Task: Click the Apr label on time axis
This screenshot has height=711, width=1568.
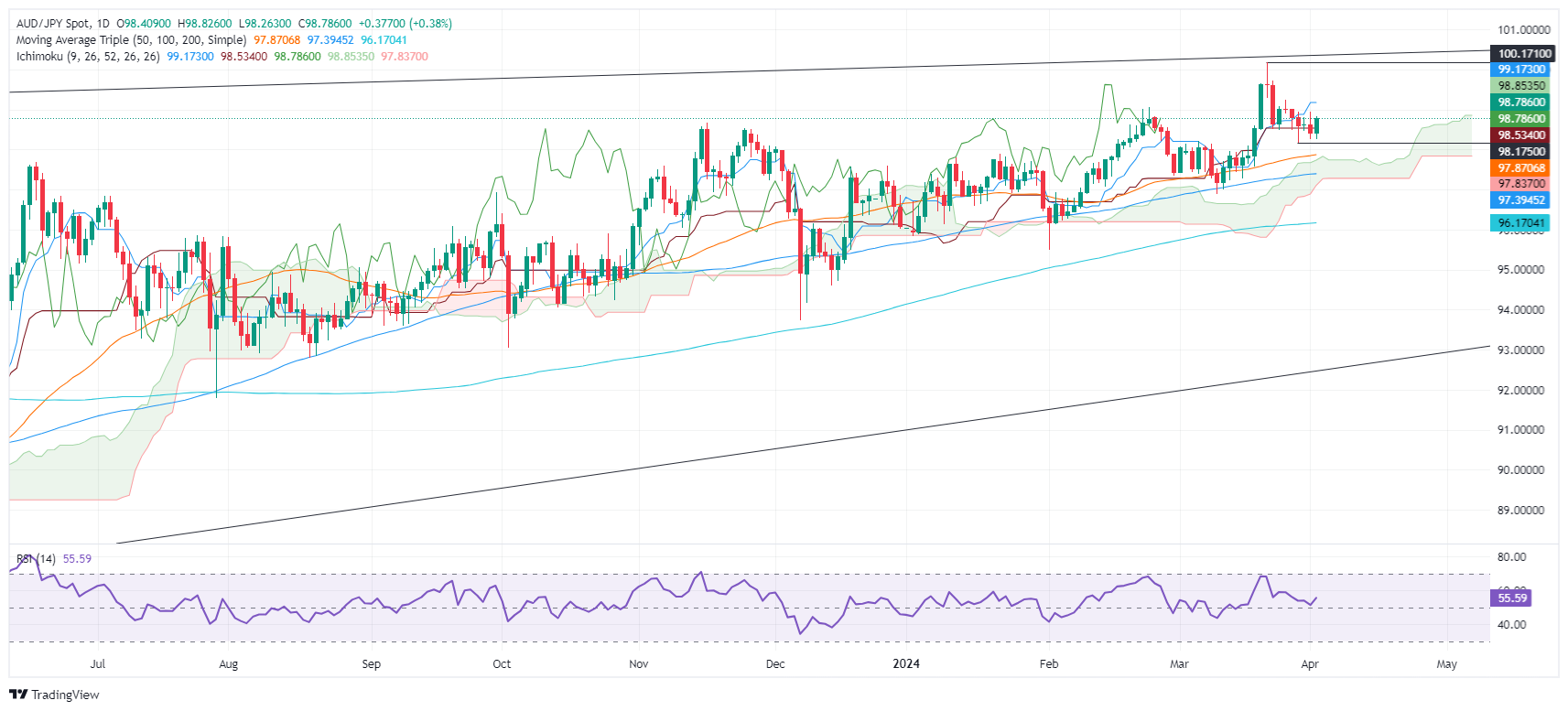Action: pos(1310,664)
